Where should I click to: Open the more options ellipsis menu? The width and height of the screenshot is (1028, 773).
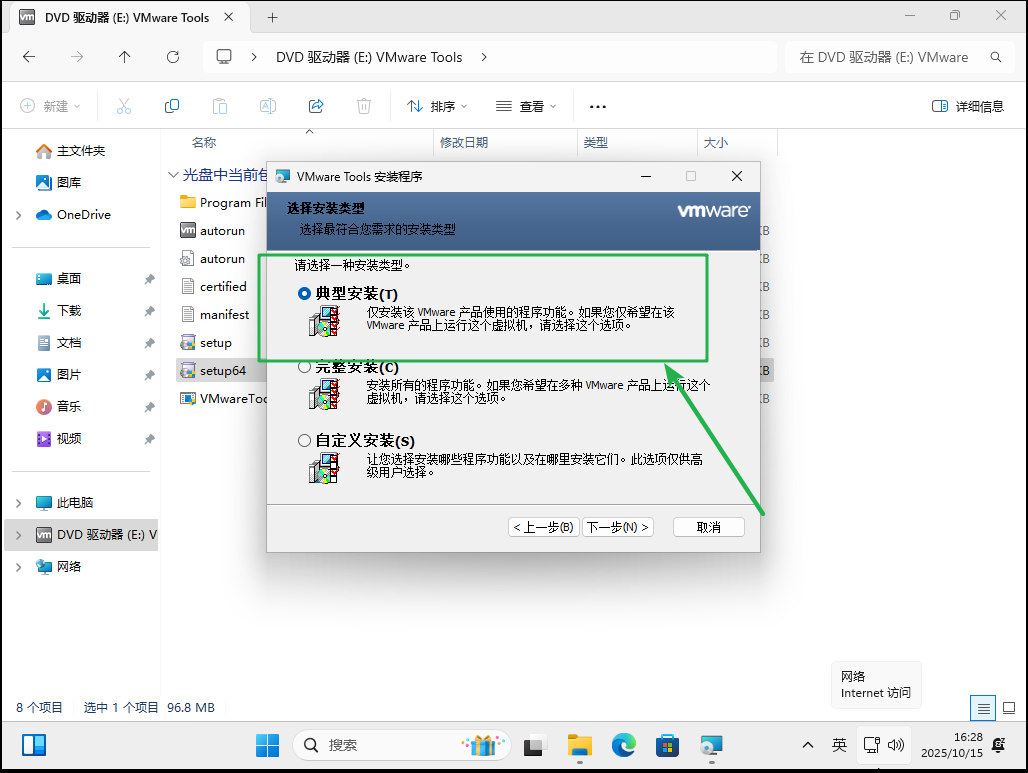pos(597,106)
